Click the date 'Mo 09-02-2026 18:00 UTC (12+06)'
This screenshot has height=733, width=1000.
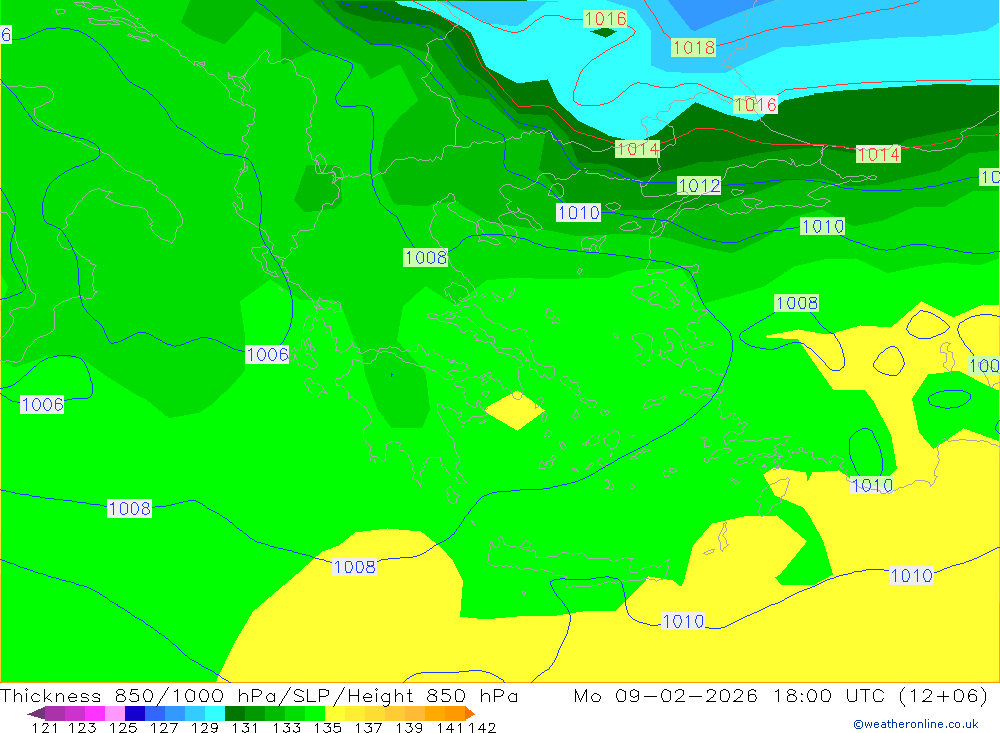(x=781, y=695)
